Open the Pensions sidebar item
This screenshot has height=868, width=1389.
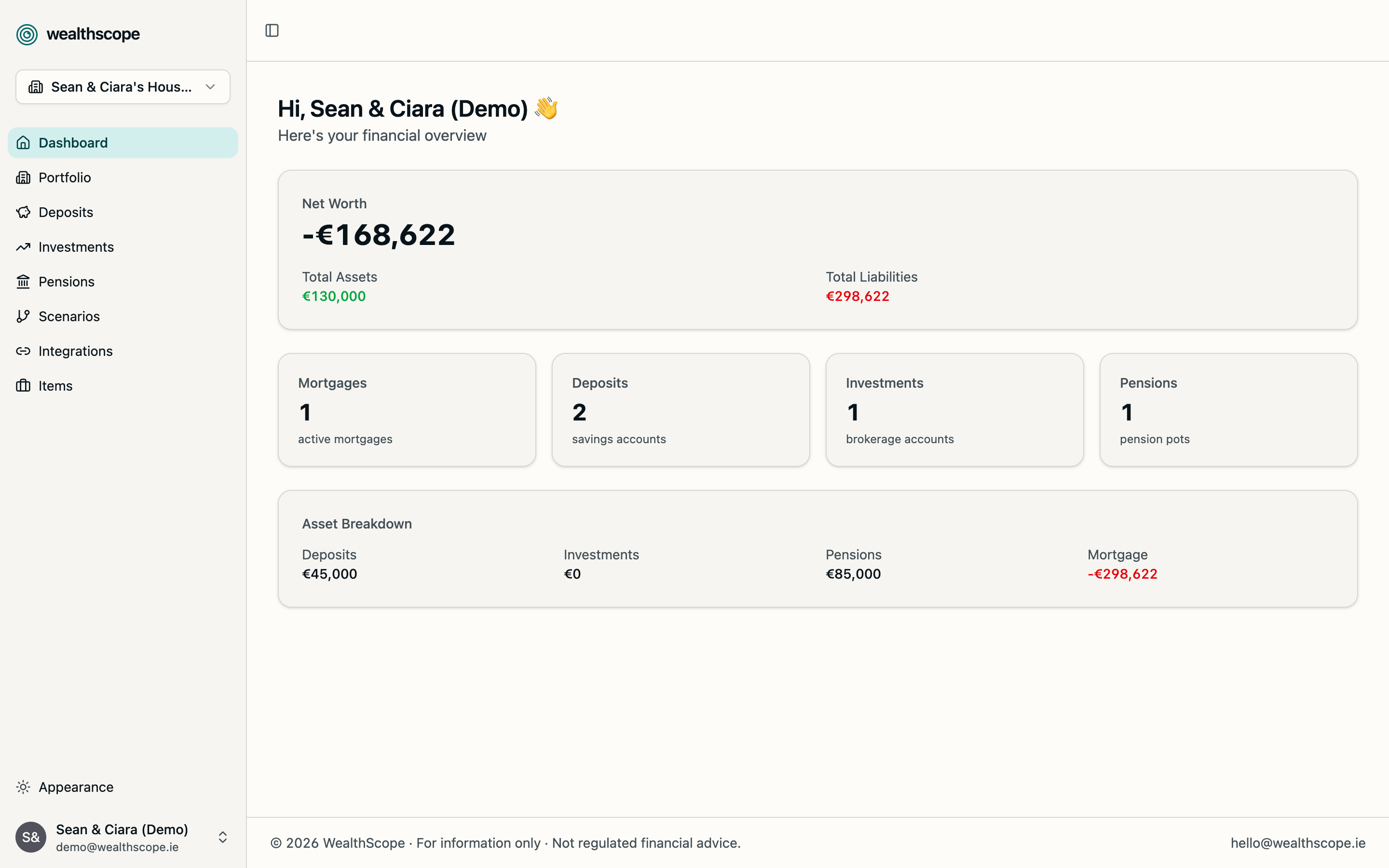click(123, 282)
